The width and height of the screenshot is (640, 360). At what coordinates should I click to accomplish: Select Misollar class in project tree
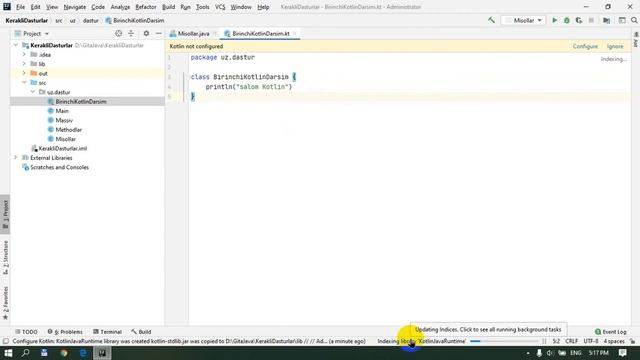[x=65, y=139]
